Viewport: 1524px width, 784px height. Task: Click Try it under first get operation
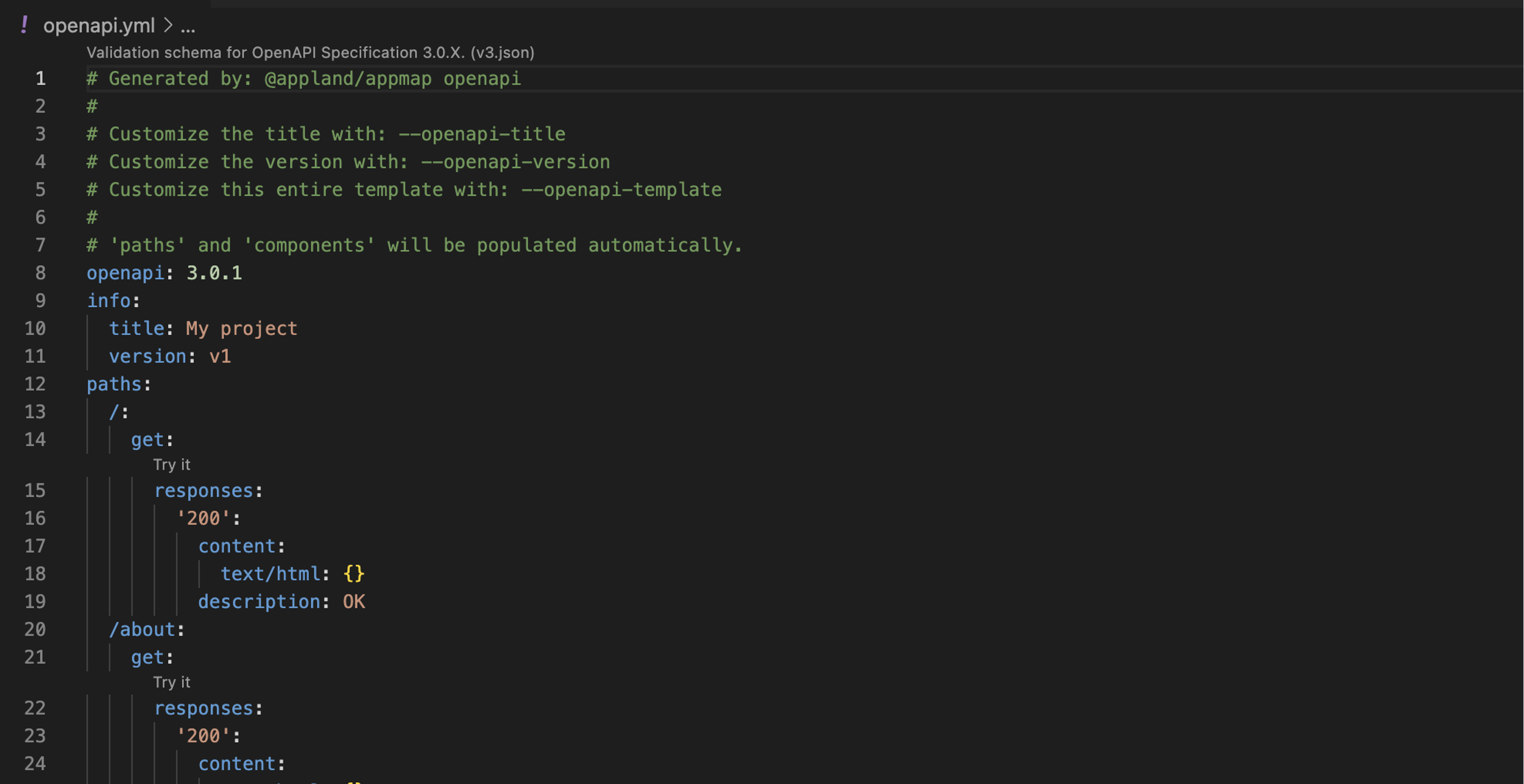[x=171, y=465]
